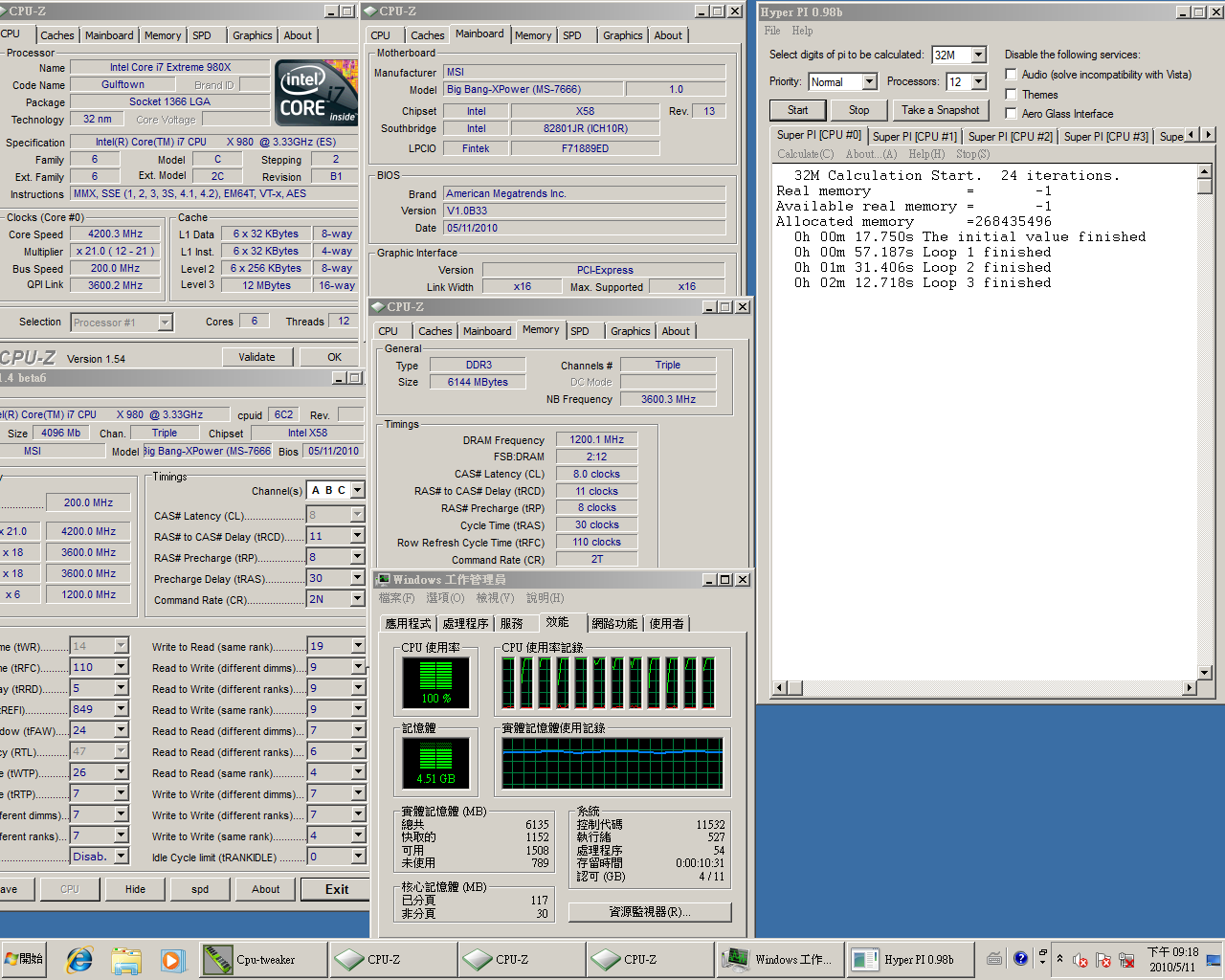Open Windows Explorer folder icon in taskbar
Viewport: 1225px width, 980px height.
[125, 960]
